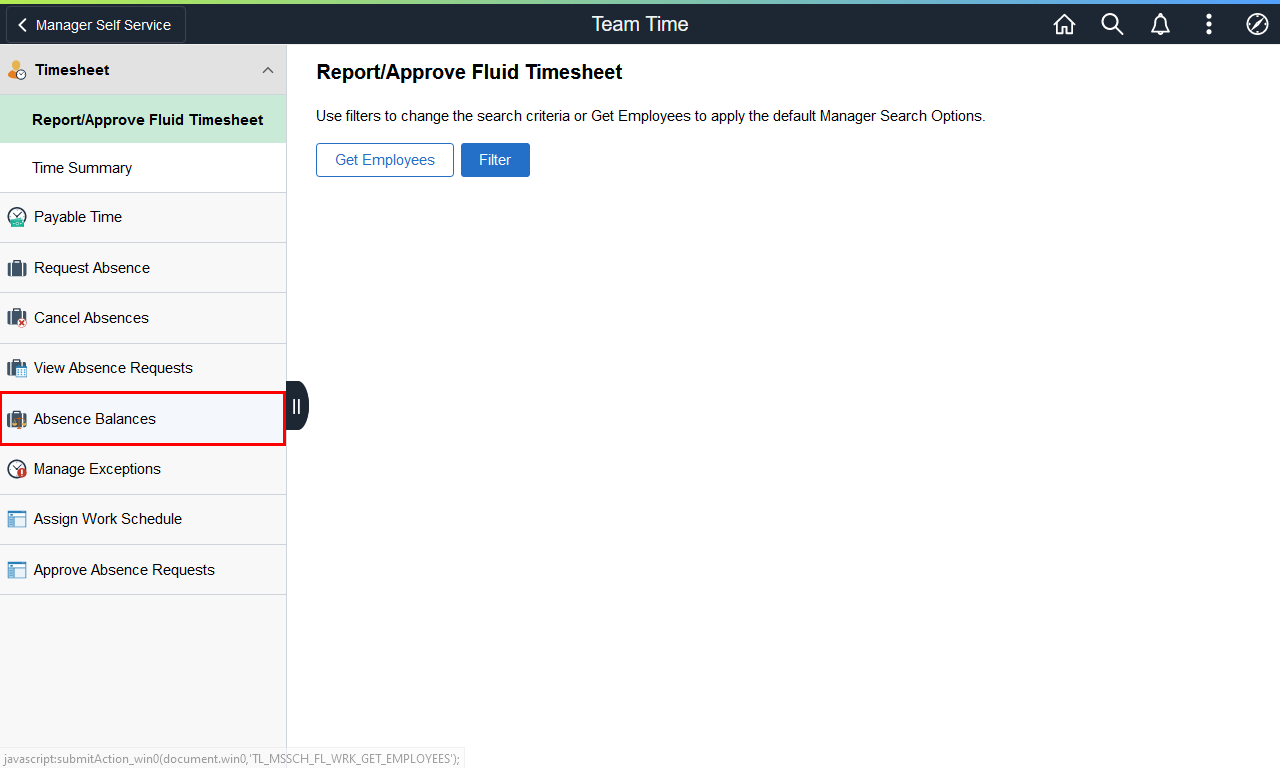
Task: Open the Actions three-dot menu
Action: coord(1209,24)
